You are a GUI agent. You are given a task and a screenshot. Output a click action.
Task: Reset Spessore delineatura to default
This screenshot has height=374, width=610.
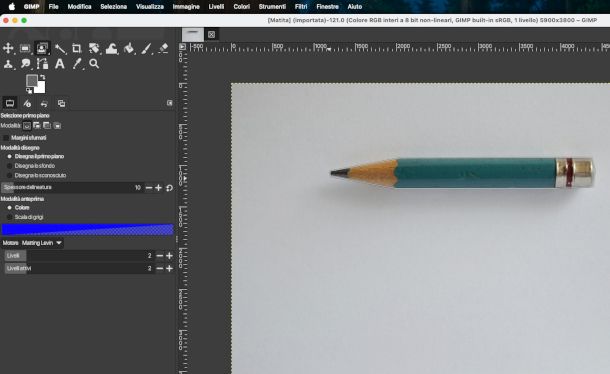point(169,188)
